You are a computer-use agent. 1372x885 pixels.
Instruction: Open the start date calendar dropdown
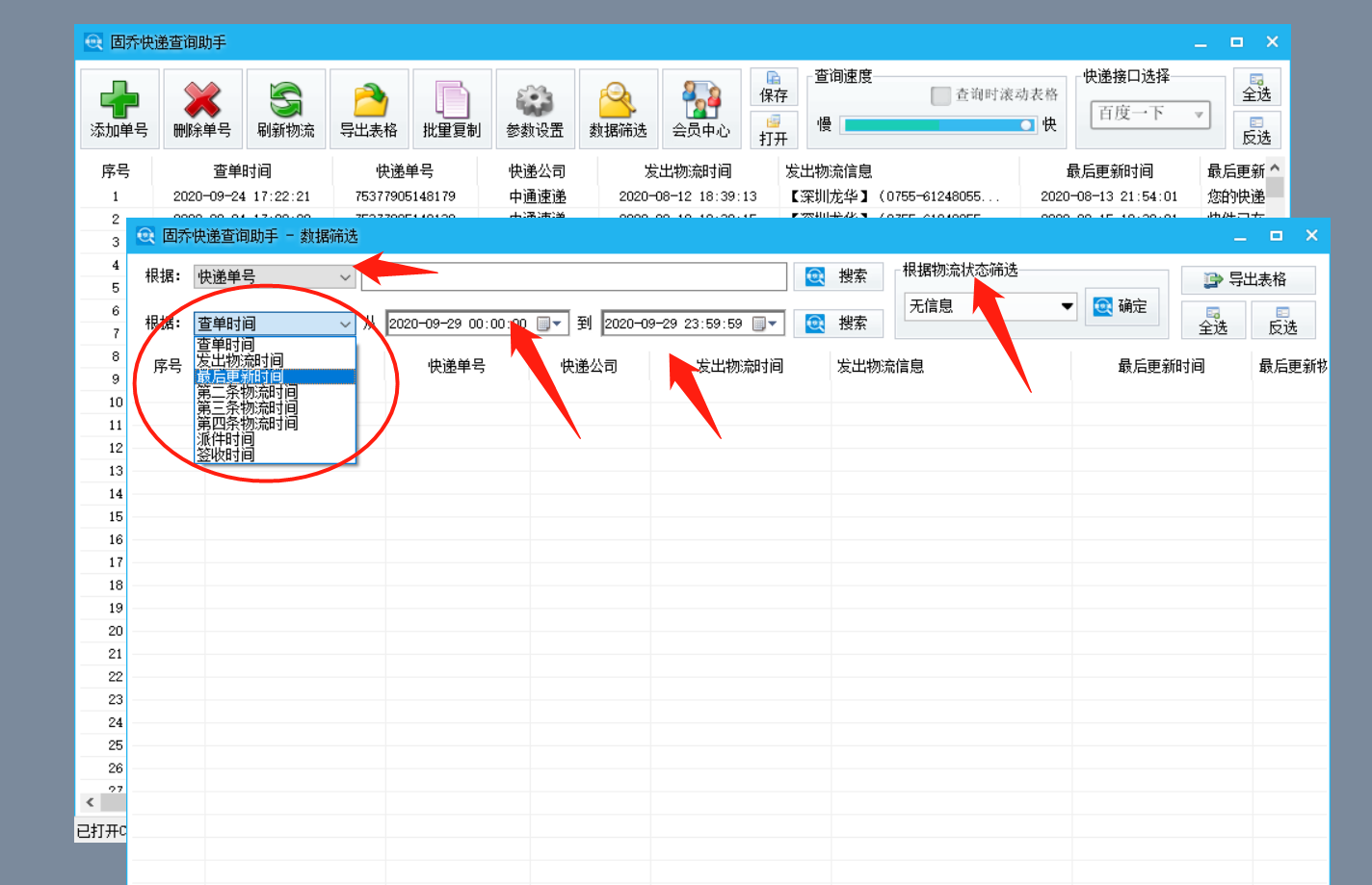[550, 324]
